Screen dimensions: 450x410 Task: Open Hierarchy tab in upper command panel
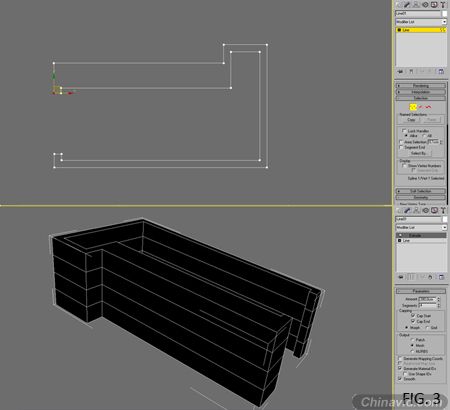tap(416, 4)
